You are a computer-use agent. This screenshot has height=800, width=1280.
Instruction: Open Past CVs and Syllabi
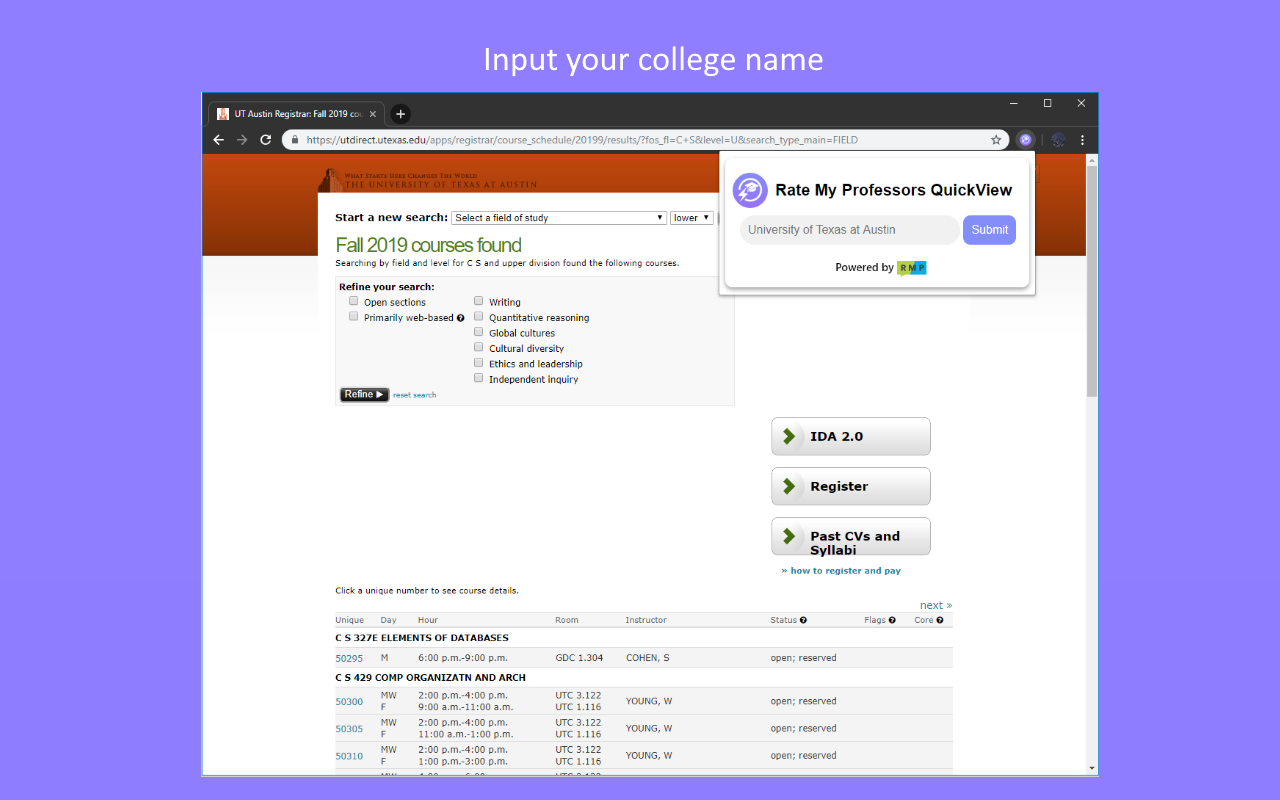pyautogui.click(x=851, y=536)
